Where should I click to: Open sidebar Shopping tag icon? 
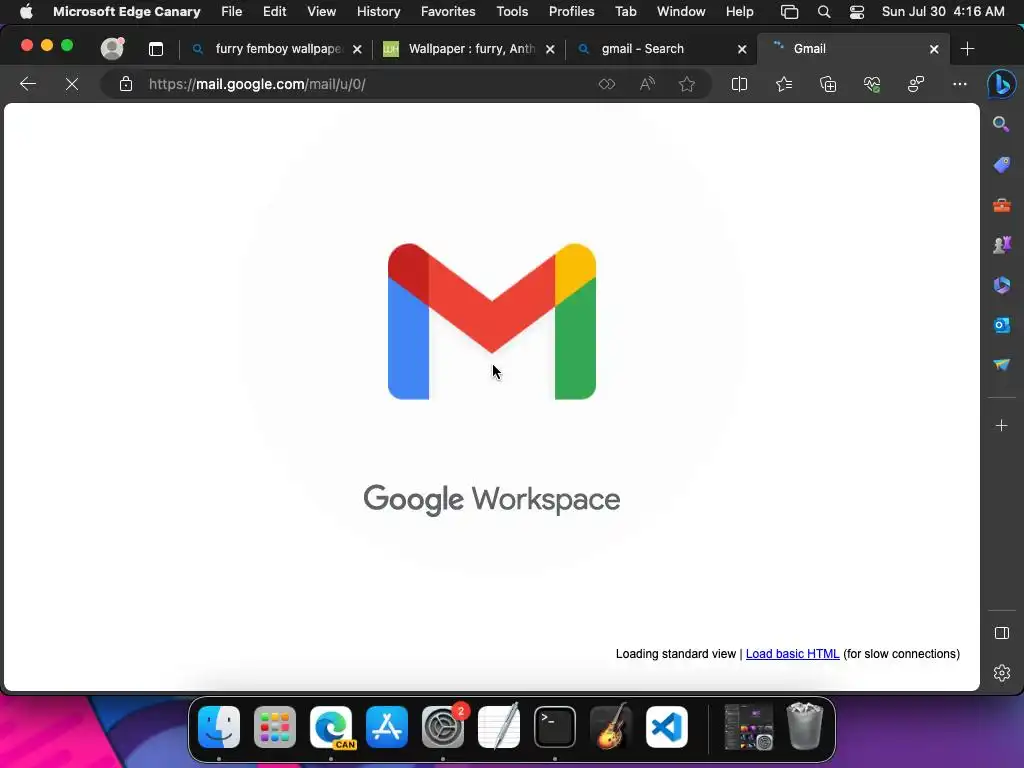[x=1001, y=165]
